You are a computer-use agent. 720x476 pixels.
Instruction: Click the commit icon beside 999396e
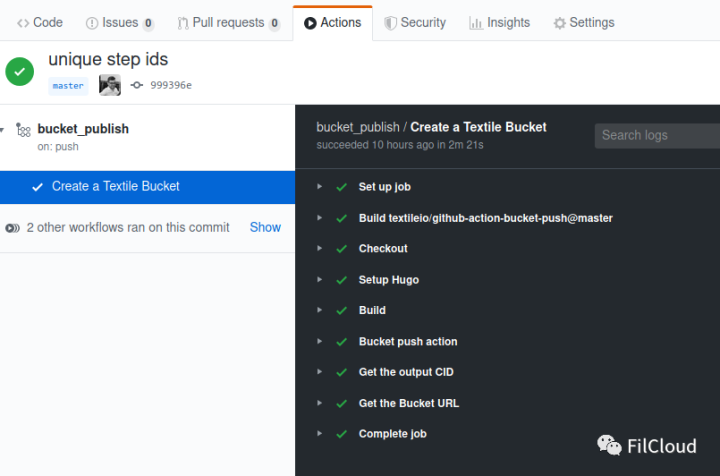coord(136,85)
